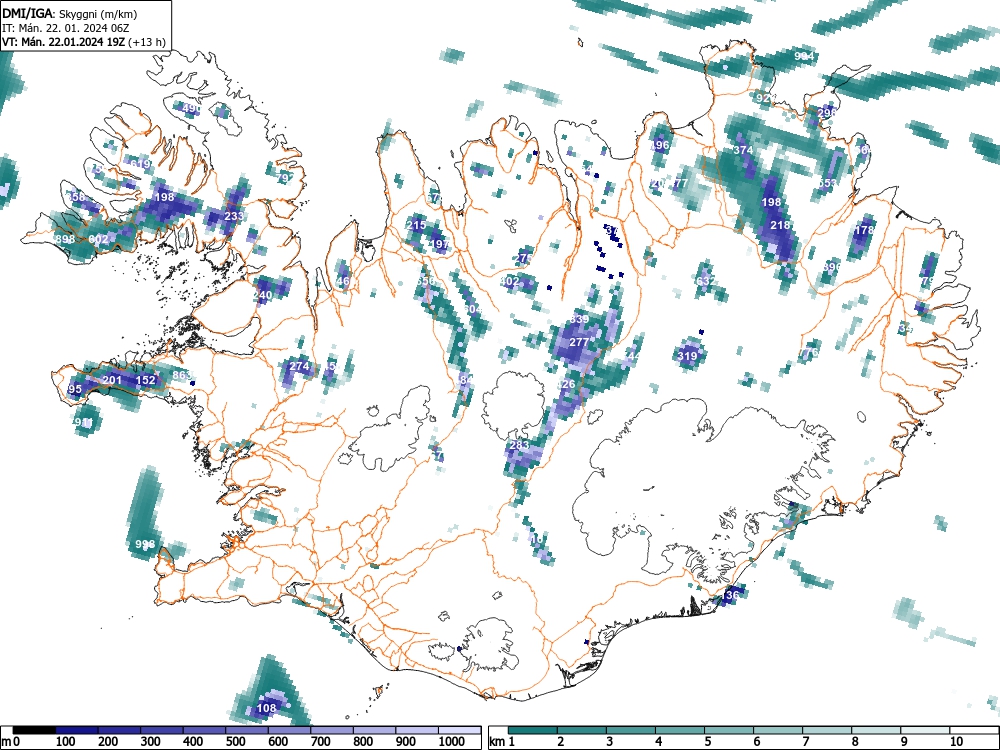This screenshot has width=1000, height=750.
Task: Select the 5–6 km teal legend swatch
Action: pos(729,730)
